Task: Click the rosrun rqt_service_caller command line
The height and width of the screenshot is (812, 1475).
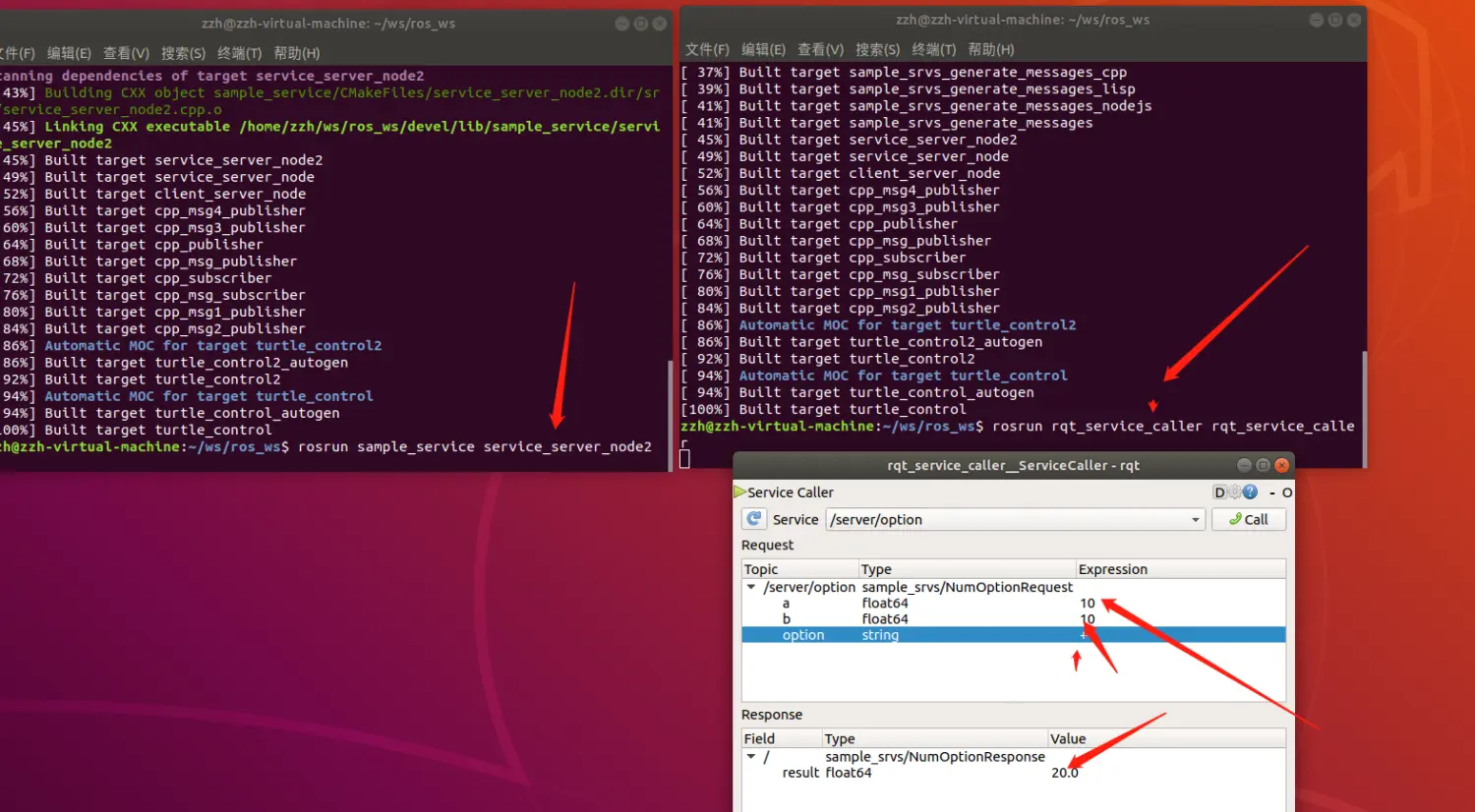Action: [x=1173, y=426]
